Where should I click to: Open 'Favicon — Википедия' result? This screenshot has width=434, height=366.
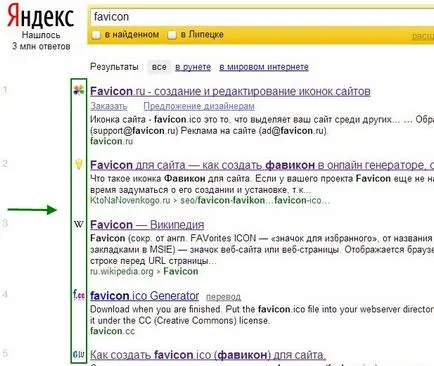[147, 225]
